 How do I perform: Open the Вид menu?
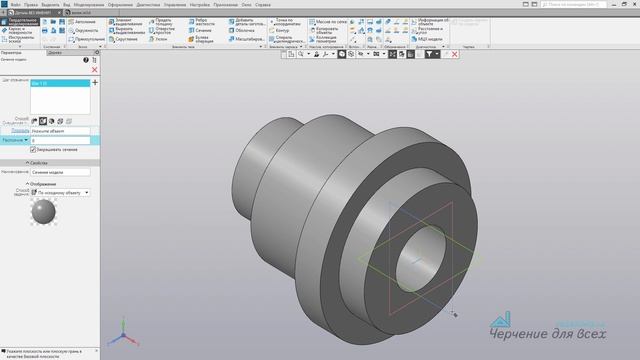click(67, 4)
